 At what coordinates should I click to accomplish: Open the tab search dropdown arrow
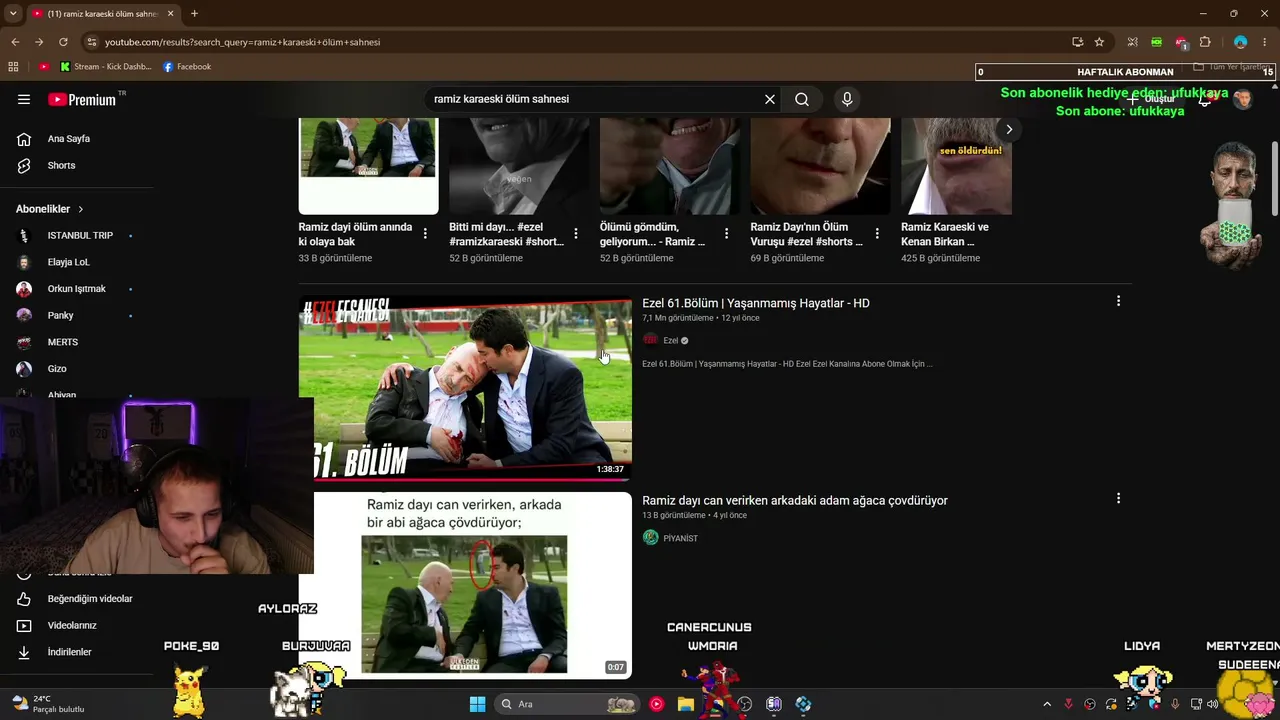pos(13,13)
